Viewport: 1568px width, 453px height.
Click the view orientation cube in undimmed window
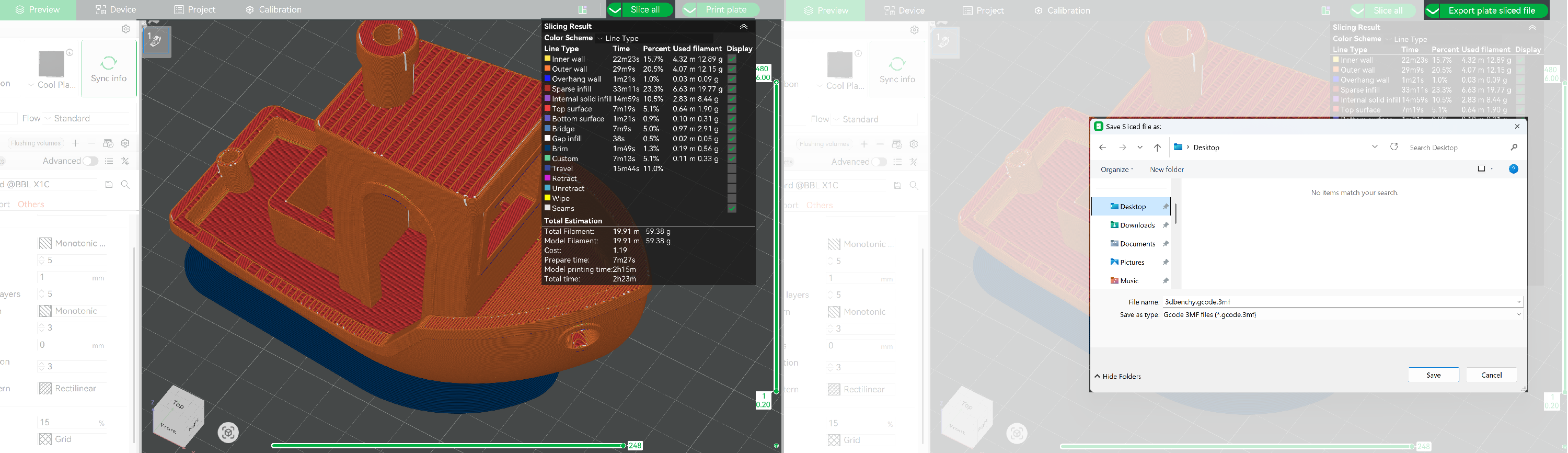(x=178, y=416)
